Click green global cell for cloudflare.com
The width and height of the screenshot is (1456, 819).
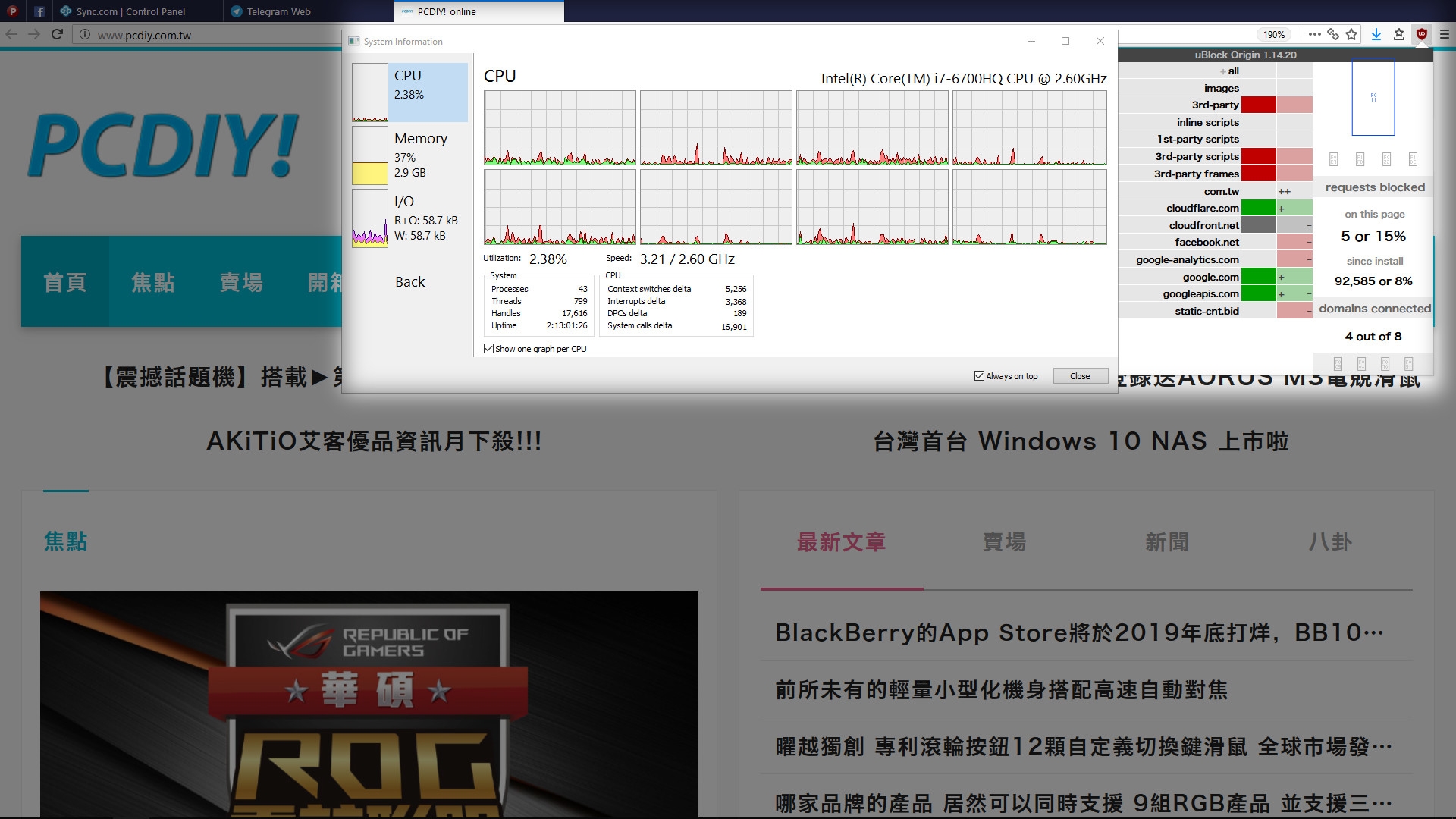coord(1258,208)
